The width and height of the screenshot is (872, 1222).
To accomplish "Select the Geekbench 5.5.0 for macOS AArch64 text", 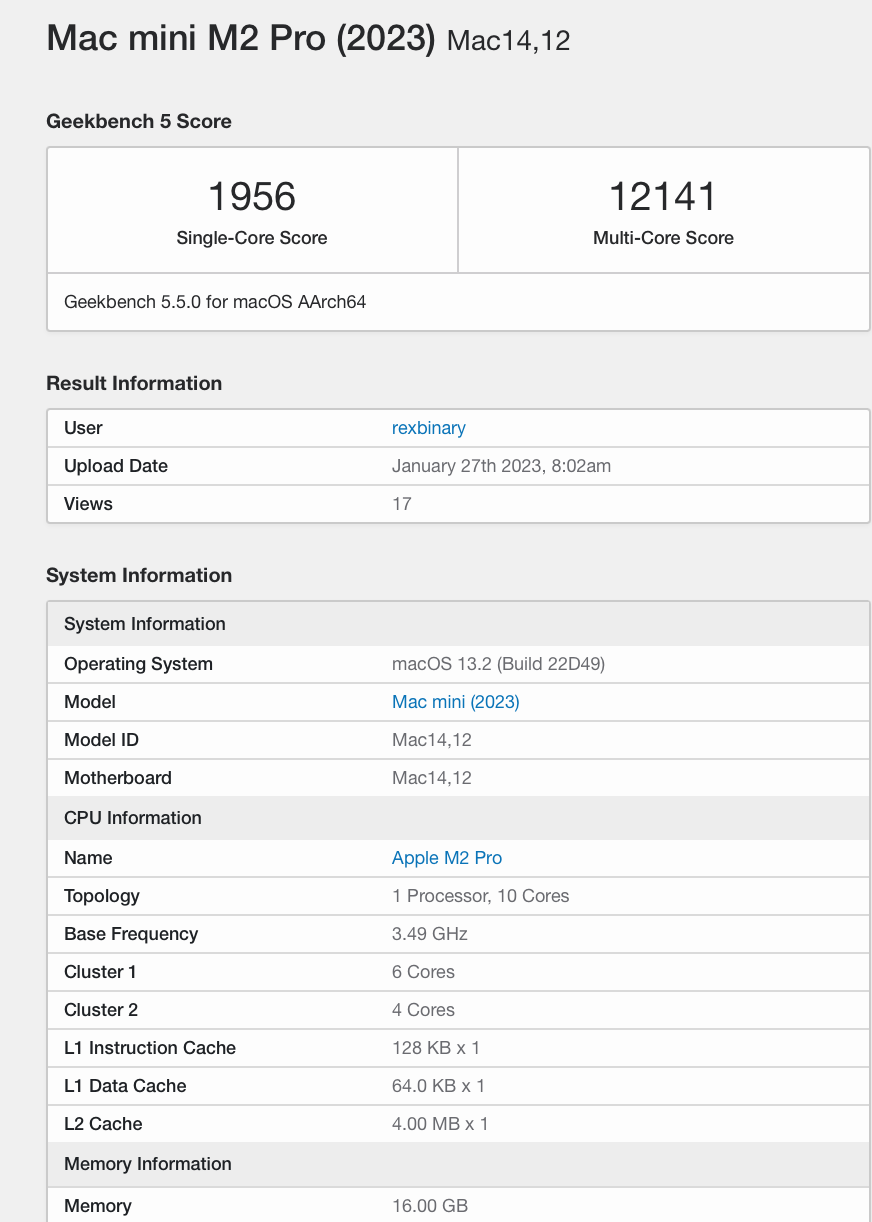I will [215, 301].
